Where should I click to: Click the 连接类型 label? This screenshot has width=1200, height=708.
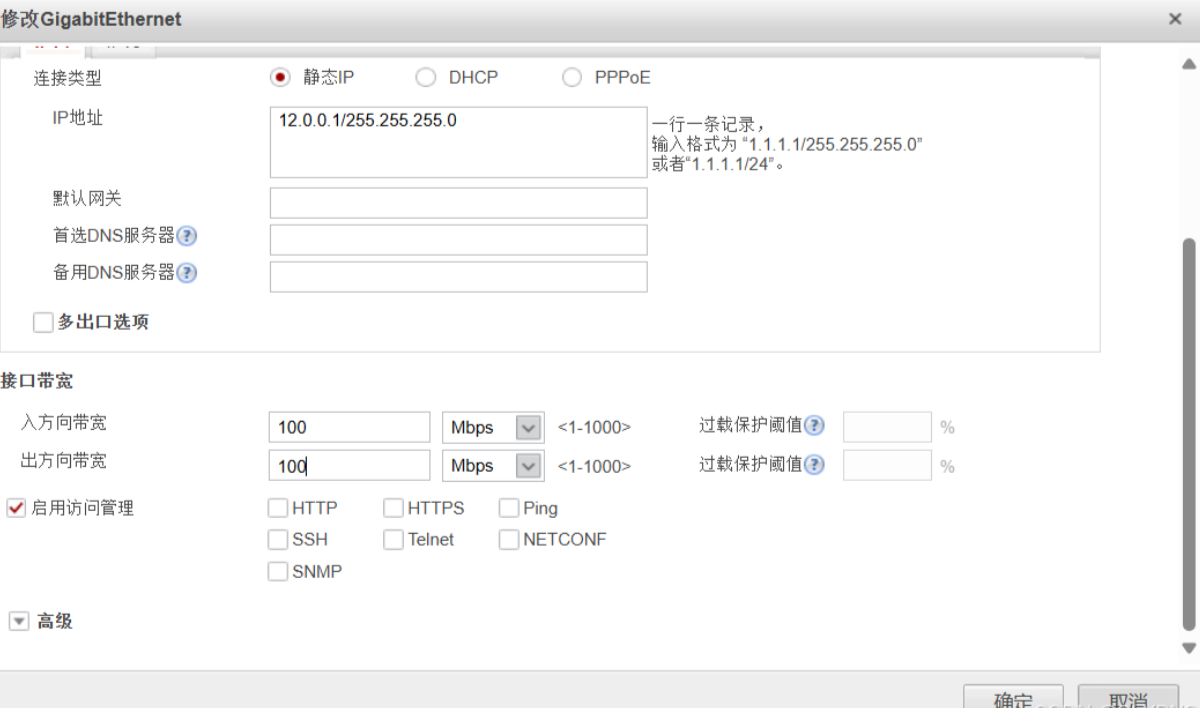click(68, 78)
